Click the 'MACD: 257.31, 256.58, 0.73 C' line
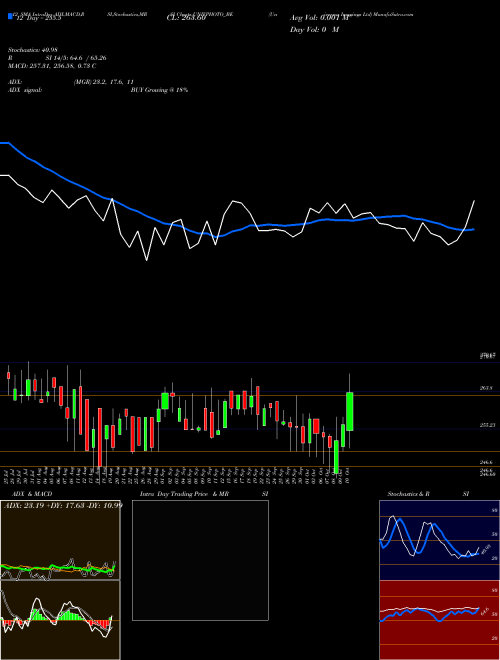The width and height of the screenshot is (500, 660). click(x=52, y=66)
